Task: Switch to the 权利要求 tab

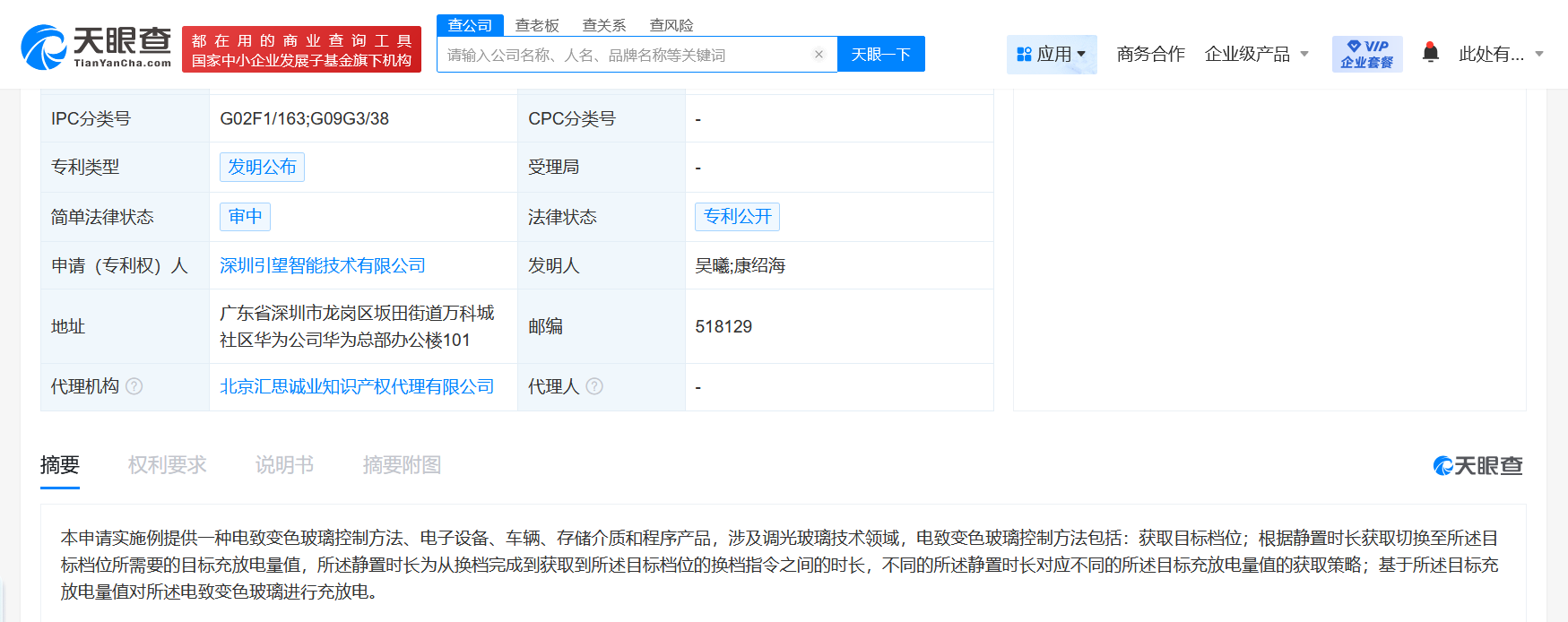Action: pos(167,465)
